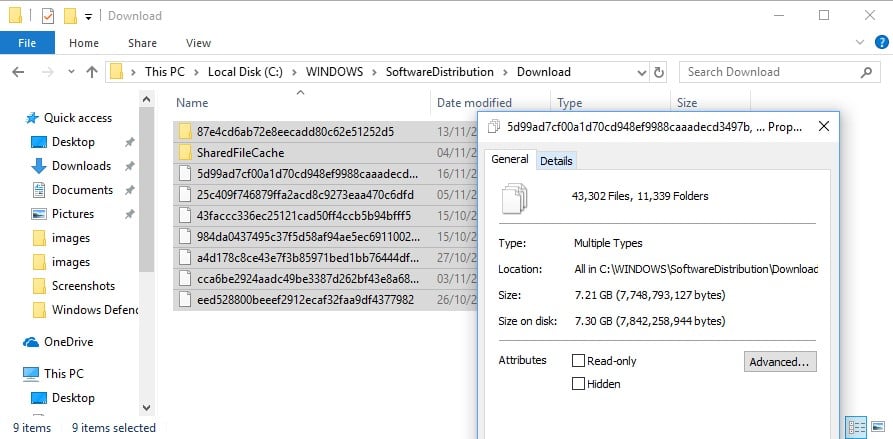
Task: Click the Downloads blue arrow icon
Action: 39,166
